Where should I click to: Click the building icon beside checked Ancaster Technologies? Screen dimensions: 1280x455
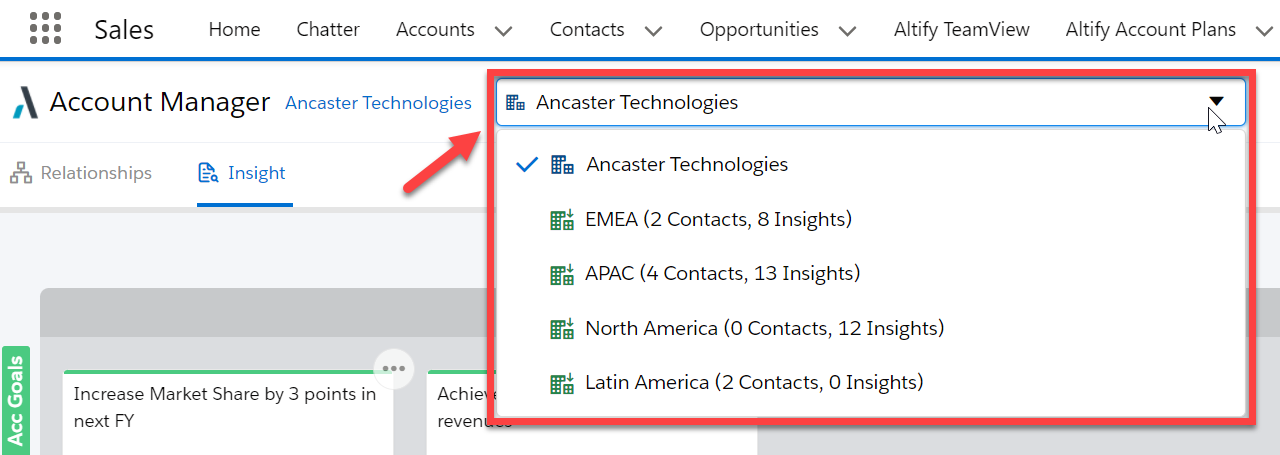(x=563, y=165)
